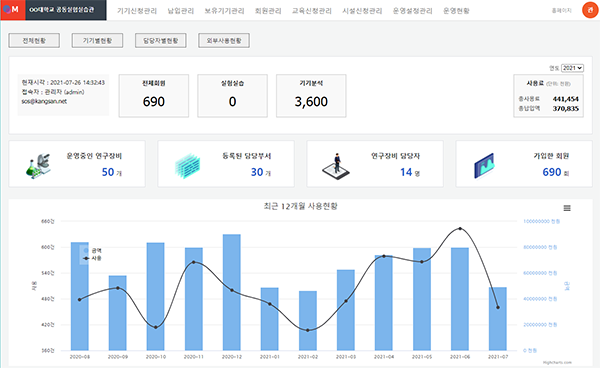Open the chart hamburger export menu
The image size is (600, 368).
tap(567, 208)
